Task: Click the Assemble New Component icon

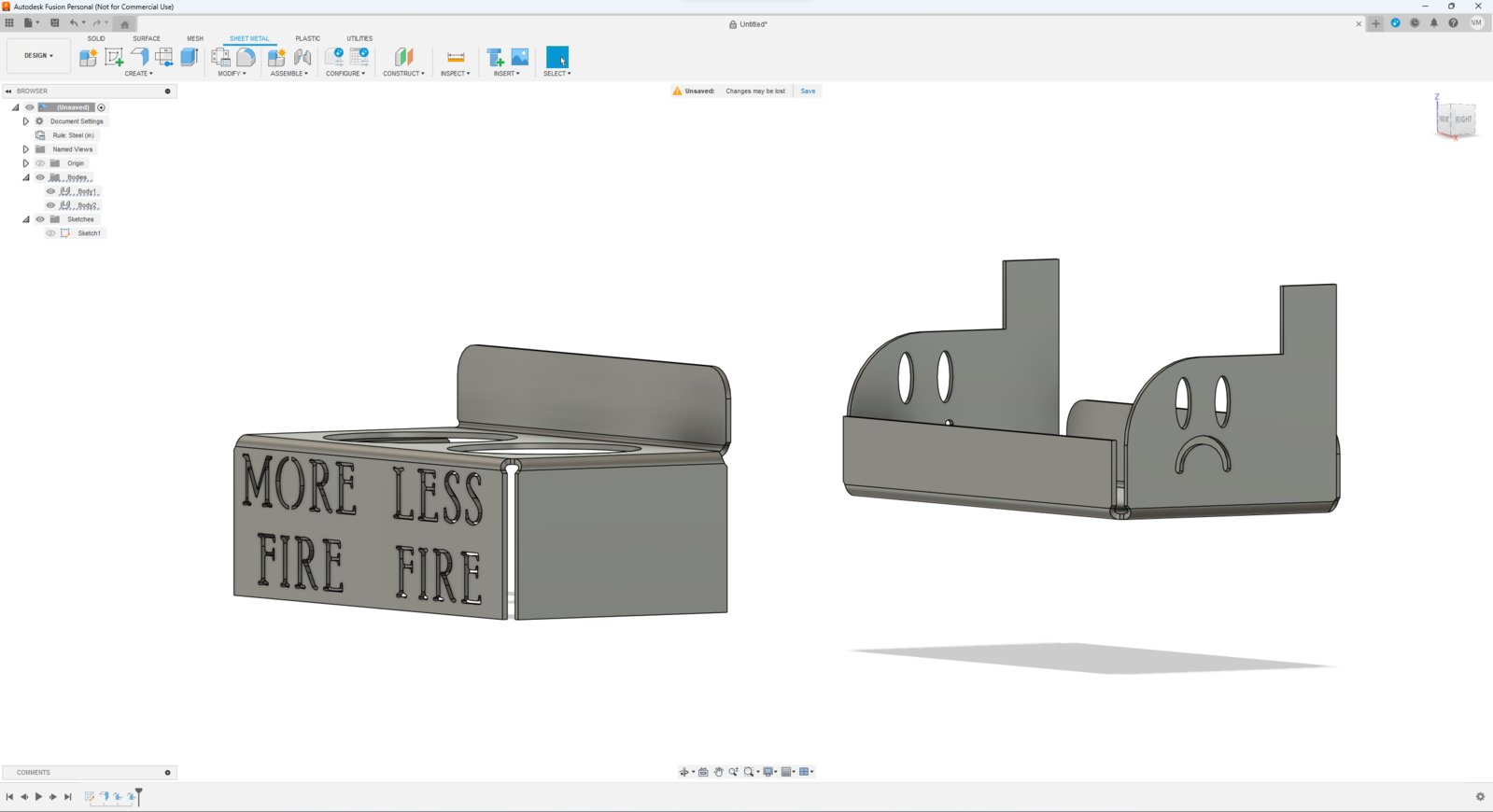Action: [277, 57]
